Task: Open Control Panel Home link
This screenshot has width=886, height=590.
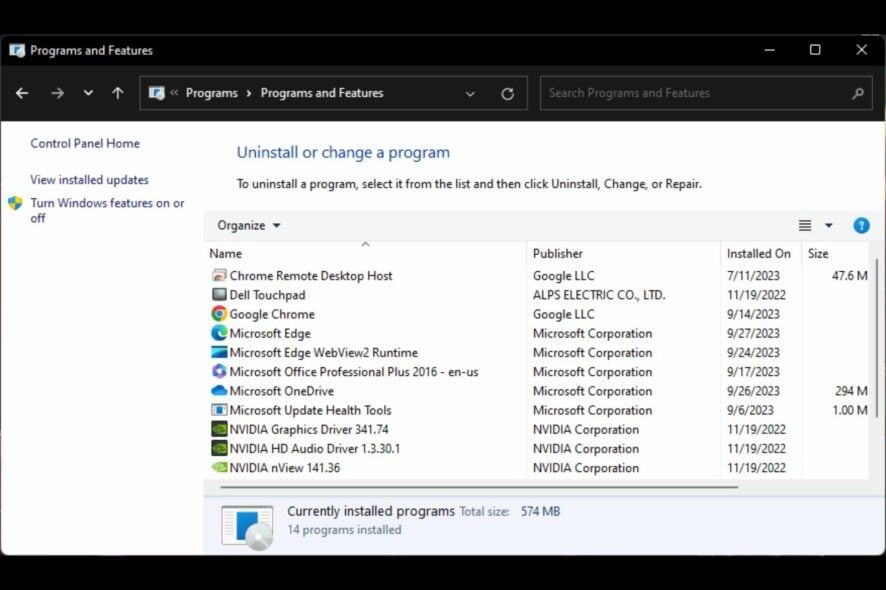Action: 85,144
